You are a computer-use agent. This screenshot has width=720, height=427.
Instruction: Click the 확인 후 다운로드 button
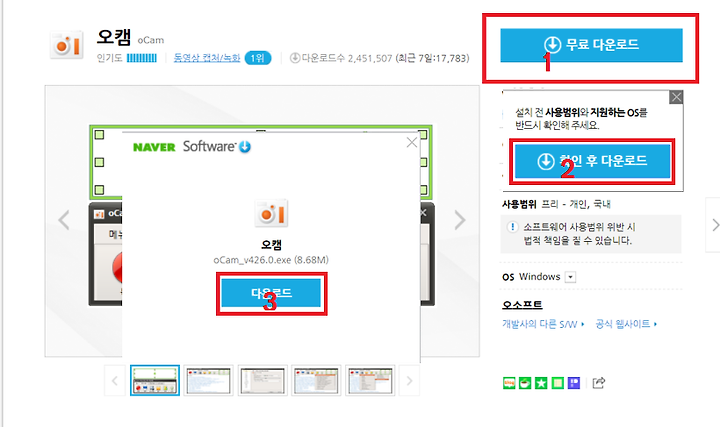[x=592, y=161]
